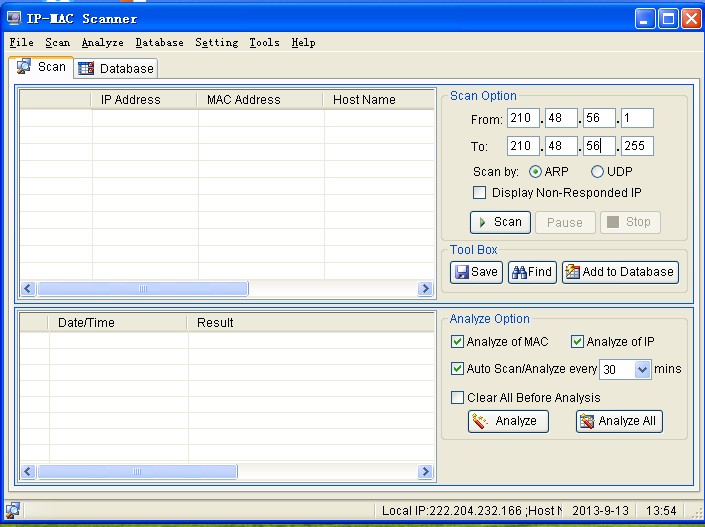This screenshot has width=705, height=527.
Task: Click the From last octet field 1
Action: [x=637, y=118]
